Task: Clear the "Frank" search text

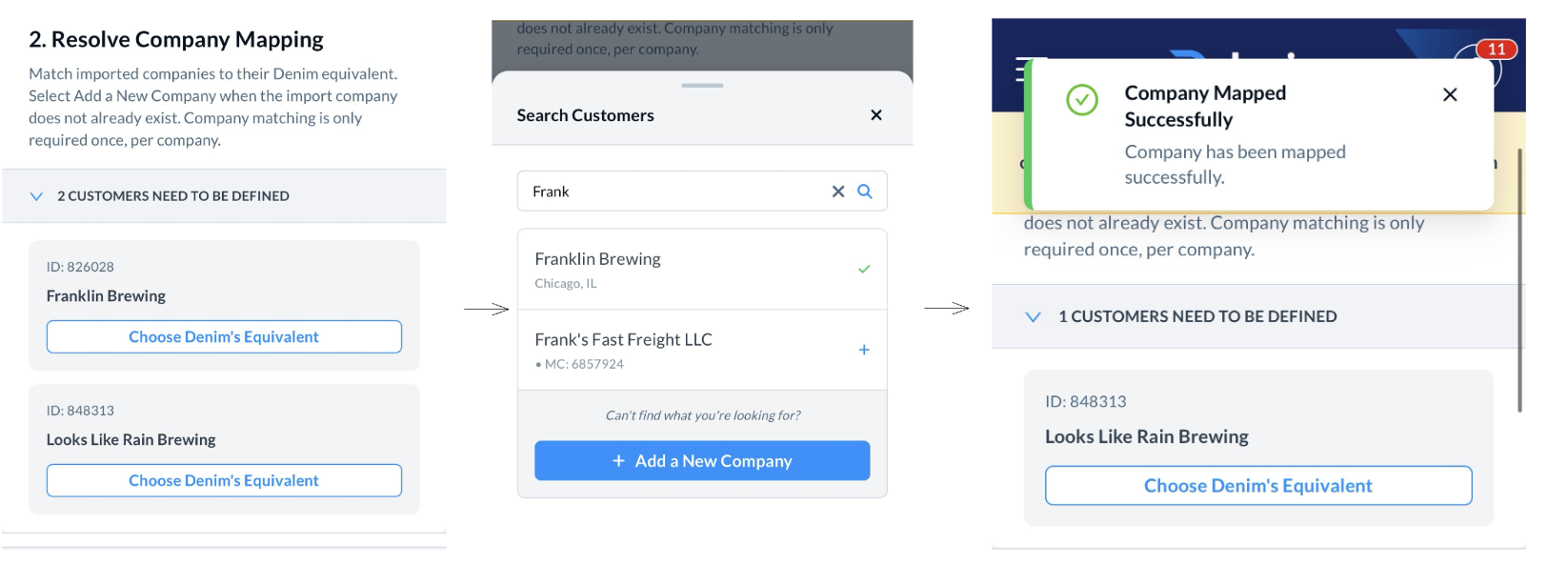Action: [x=838, y=191]
